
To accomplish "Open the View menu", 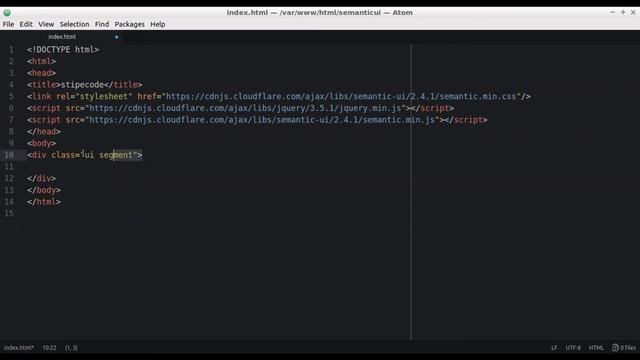I will tap(46, 24).
